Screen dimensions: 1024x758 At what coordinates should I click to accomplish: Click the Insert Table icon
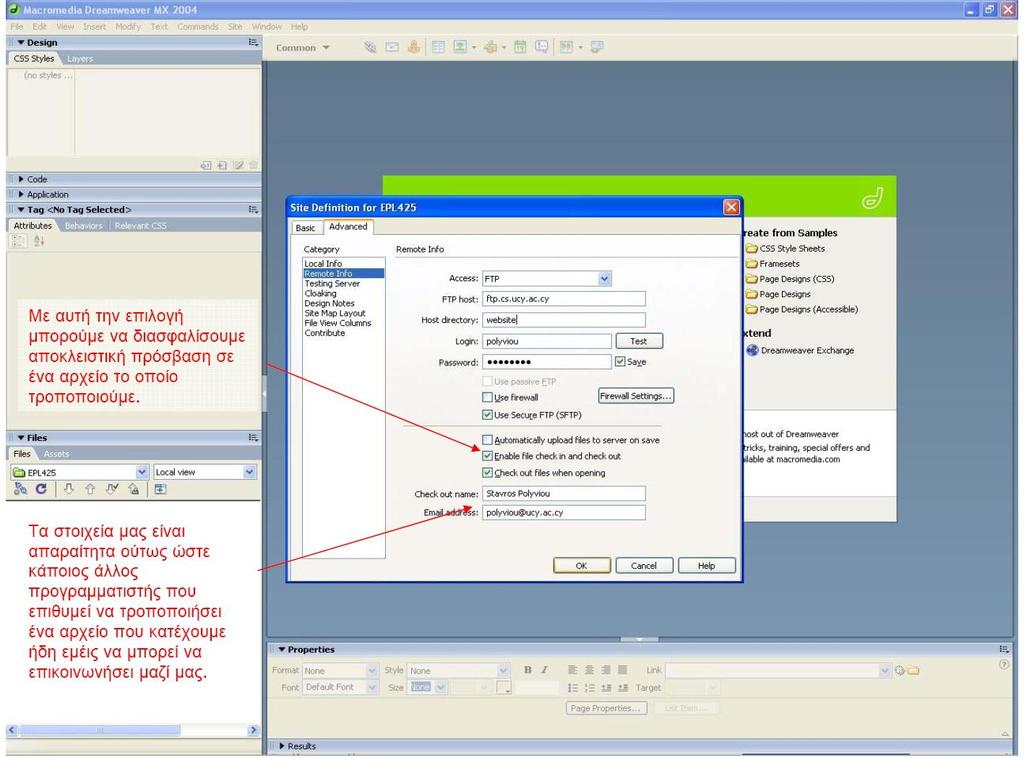tap(438, 47)
